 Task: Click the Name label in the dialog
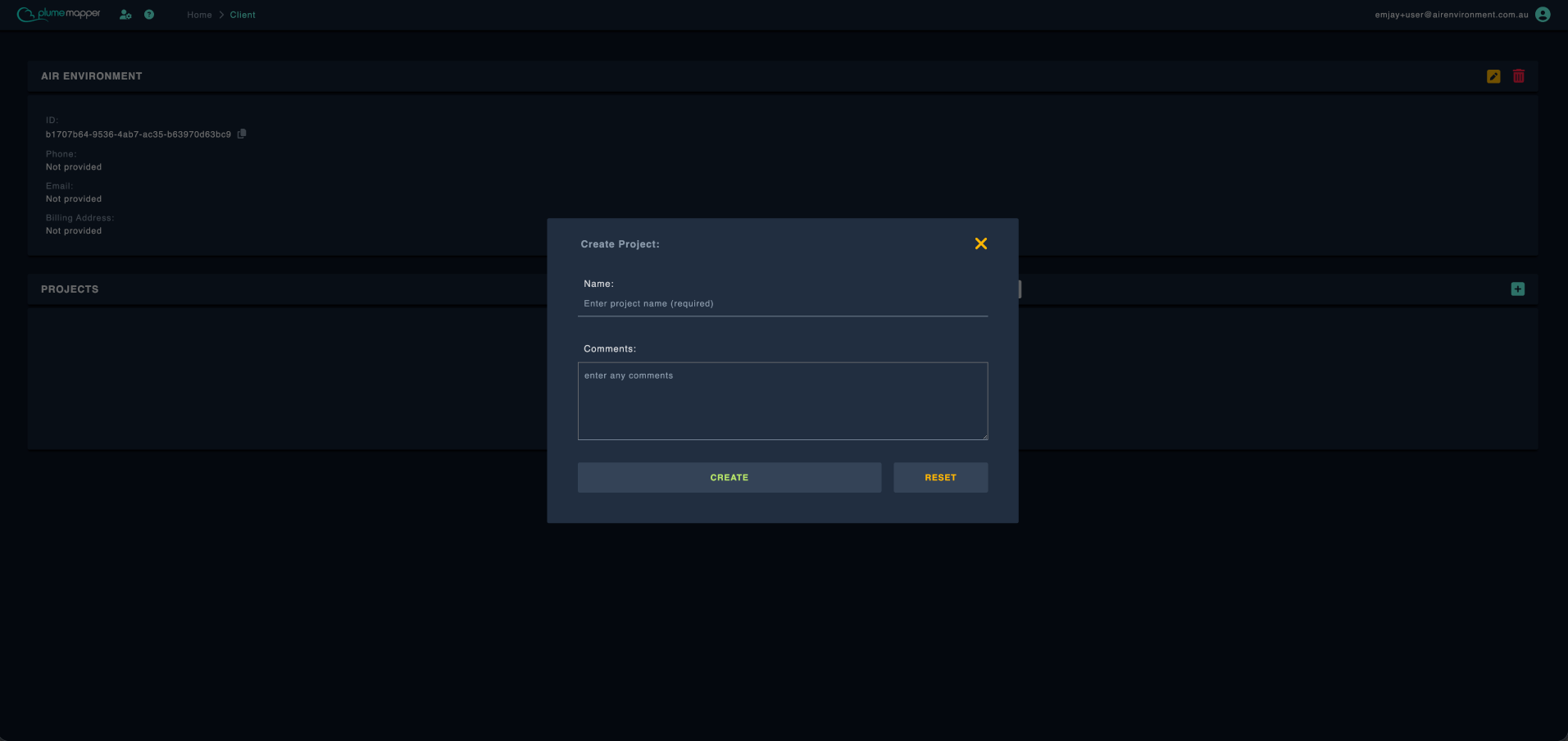pos(598,284)
